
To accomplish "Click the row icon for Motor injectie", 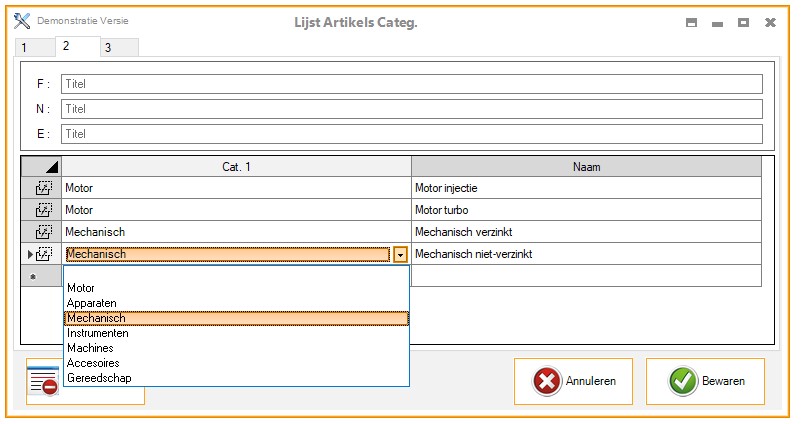I will click(x=43, y=186).
